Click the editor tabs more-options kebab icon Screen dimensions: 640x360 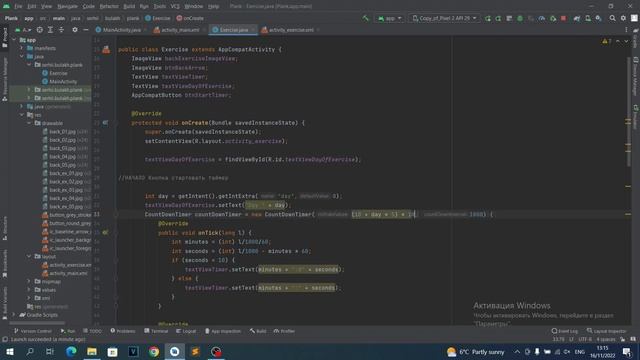(x=626, y=30)
